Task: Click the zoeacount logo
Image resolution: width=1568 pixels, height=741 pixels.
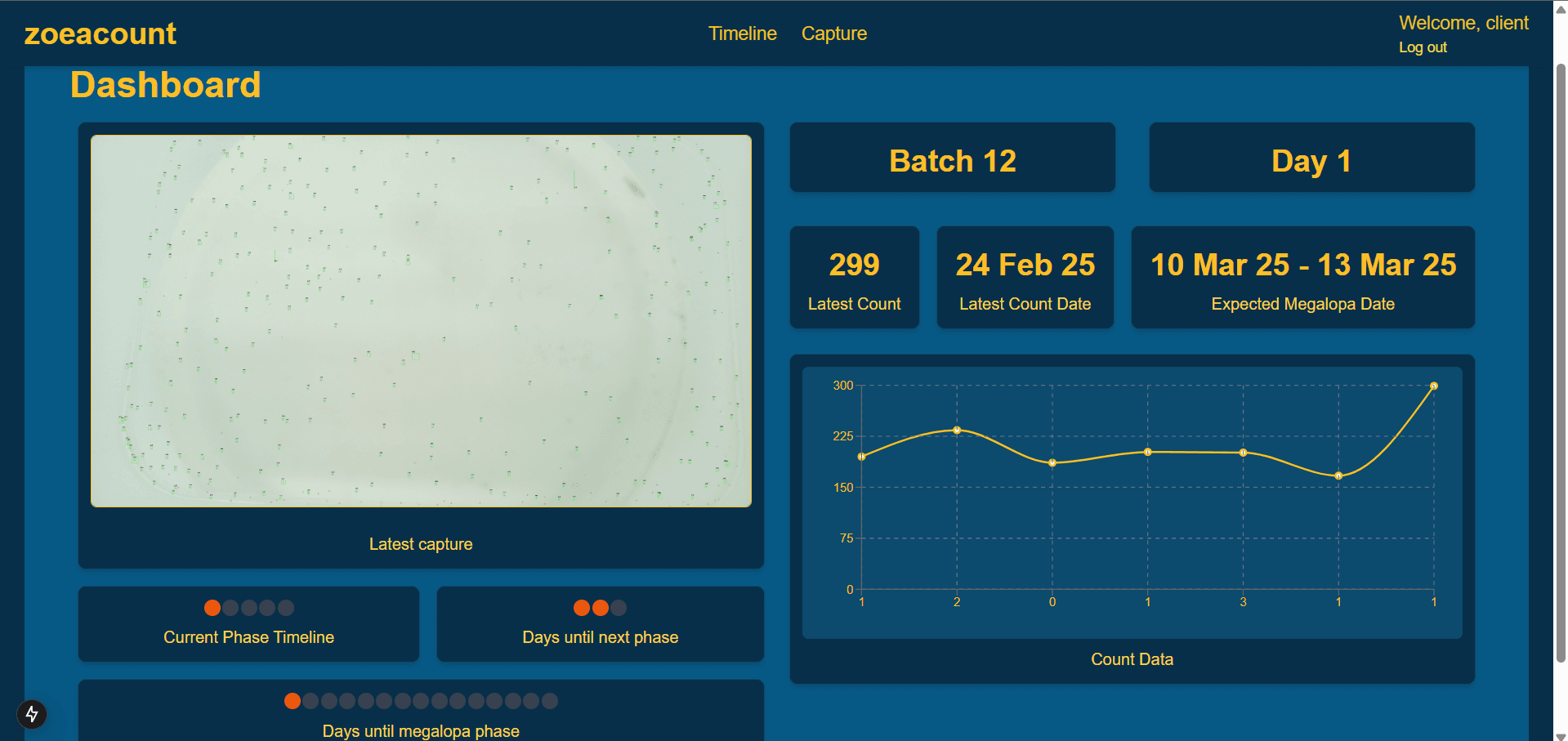Action: point(100,33)
